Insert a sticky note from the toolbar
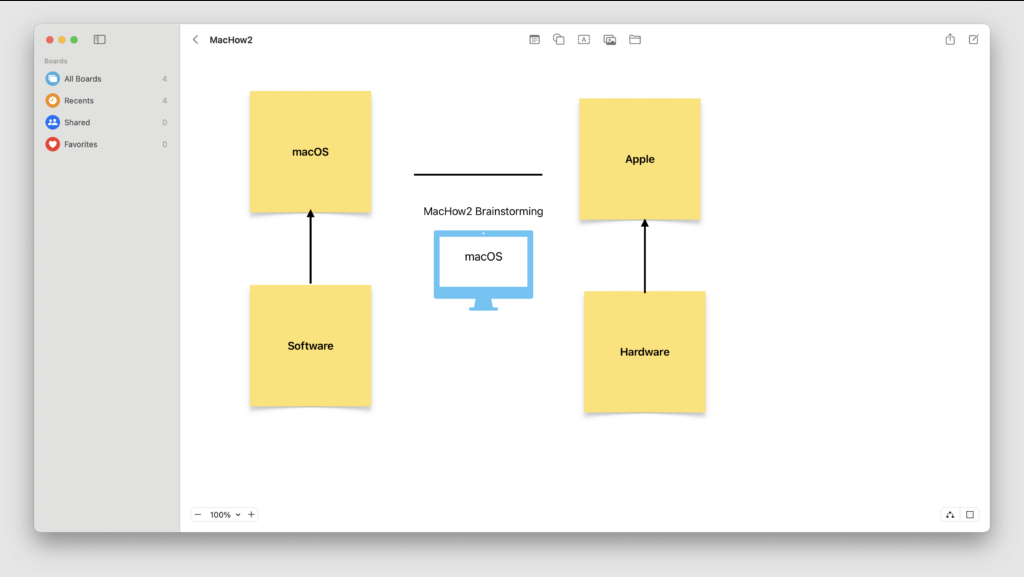 [534, 40]
